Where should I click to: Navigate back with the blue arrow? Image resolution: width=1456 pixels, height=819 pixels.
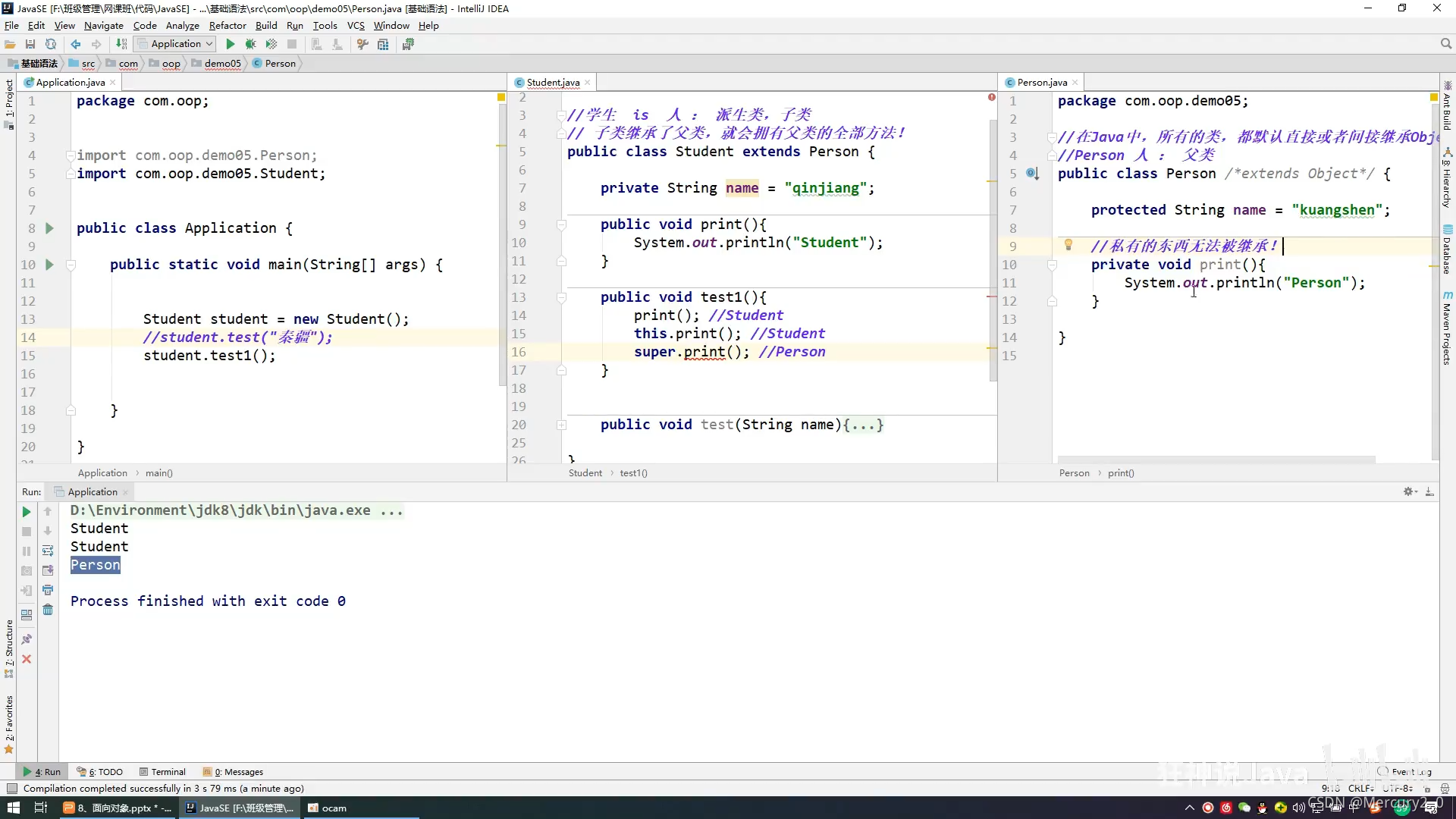tap(76, 45)
